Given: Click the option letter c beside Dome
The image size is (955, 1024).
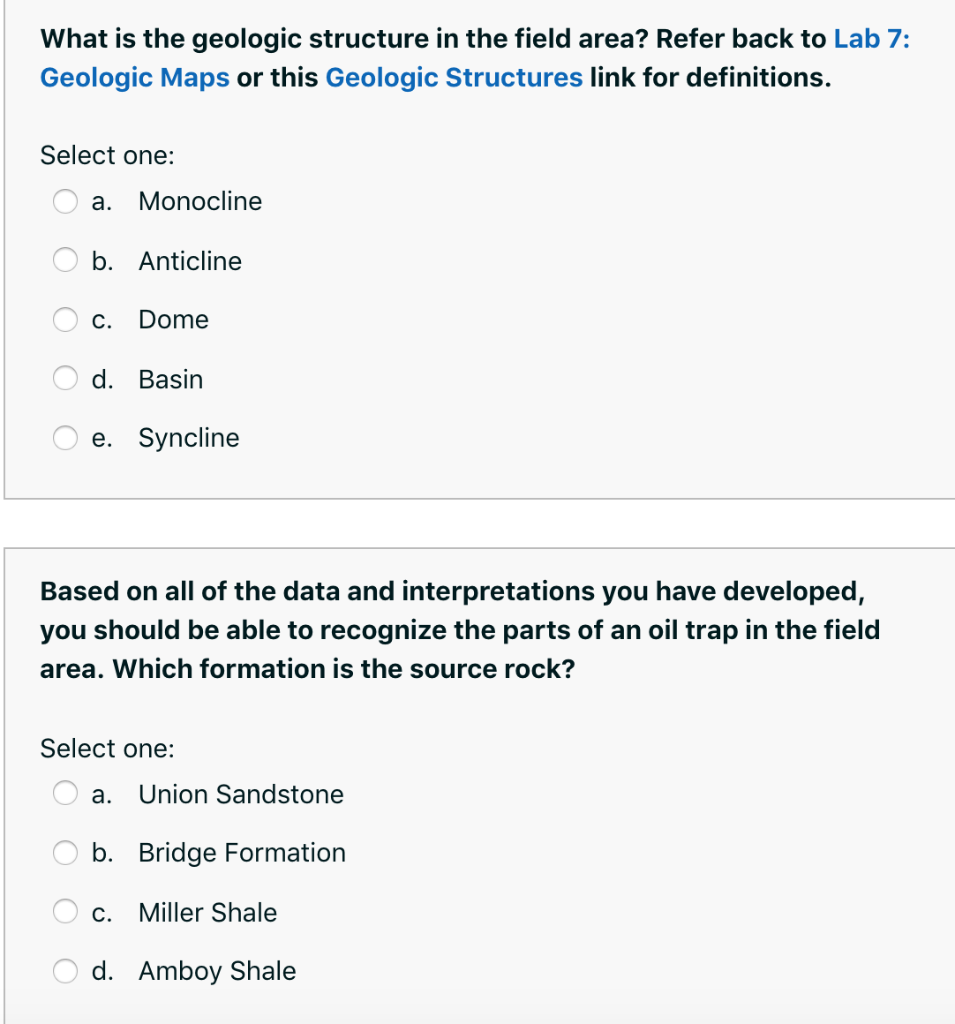Looking at the screenshot, I should coord(100,320).
